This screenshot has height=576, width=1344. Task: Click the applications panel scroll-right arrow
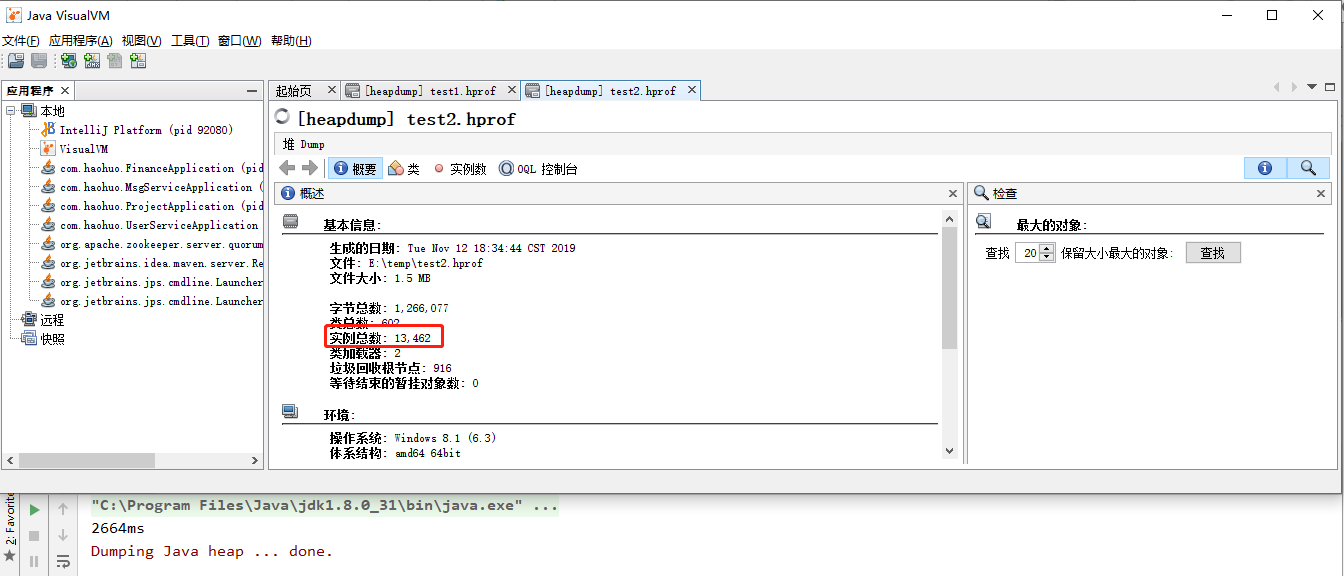(x=255, y=461)
